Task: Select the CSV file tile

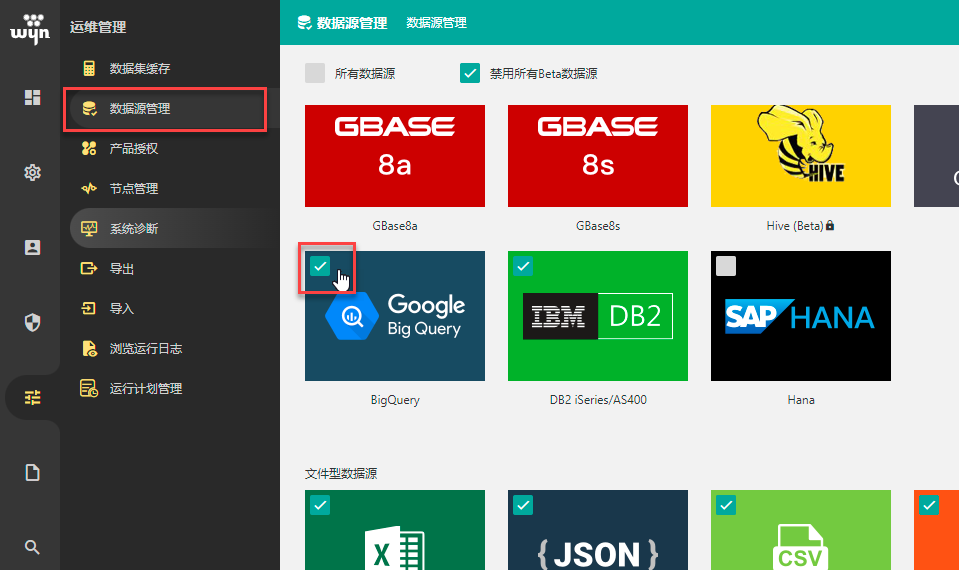Action: (x=801, y=530)
